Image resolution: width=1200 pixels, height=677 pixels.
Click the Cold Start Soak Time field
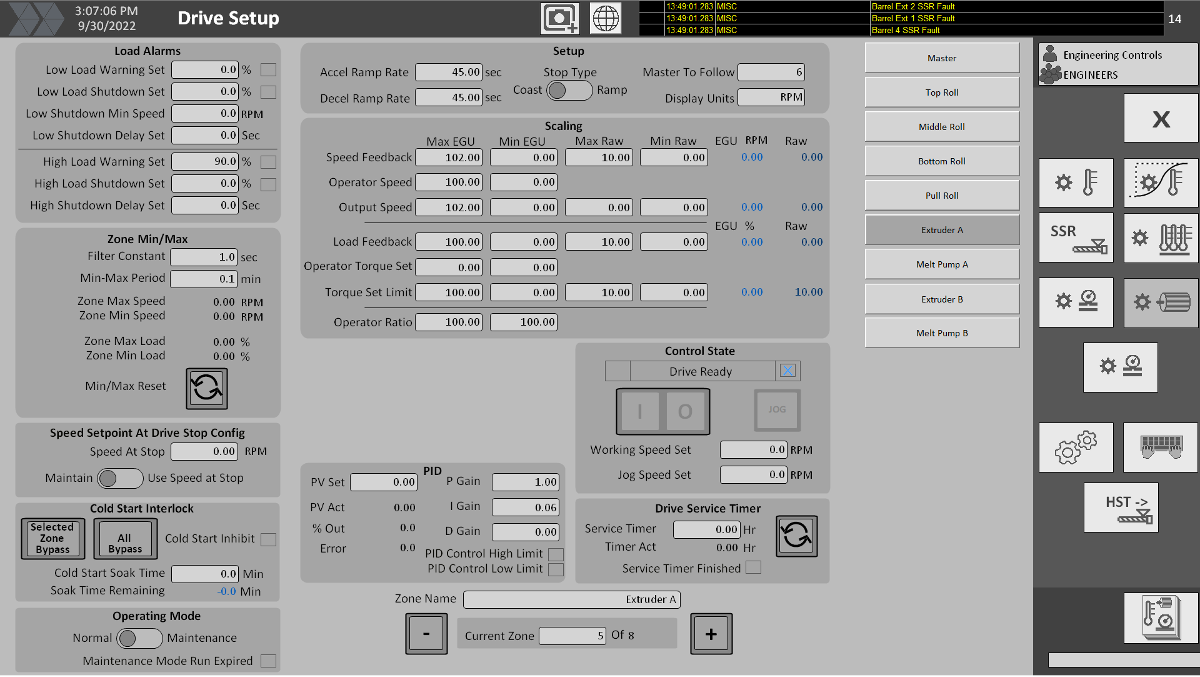pos(205,574)
